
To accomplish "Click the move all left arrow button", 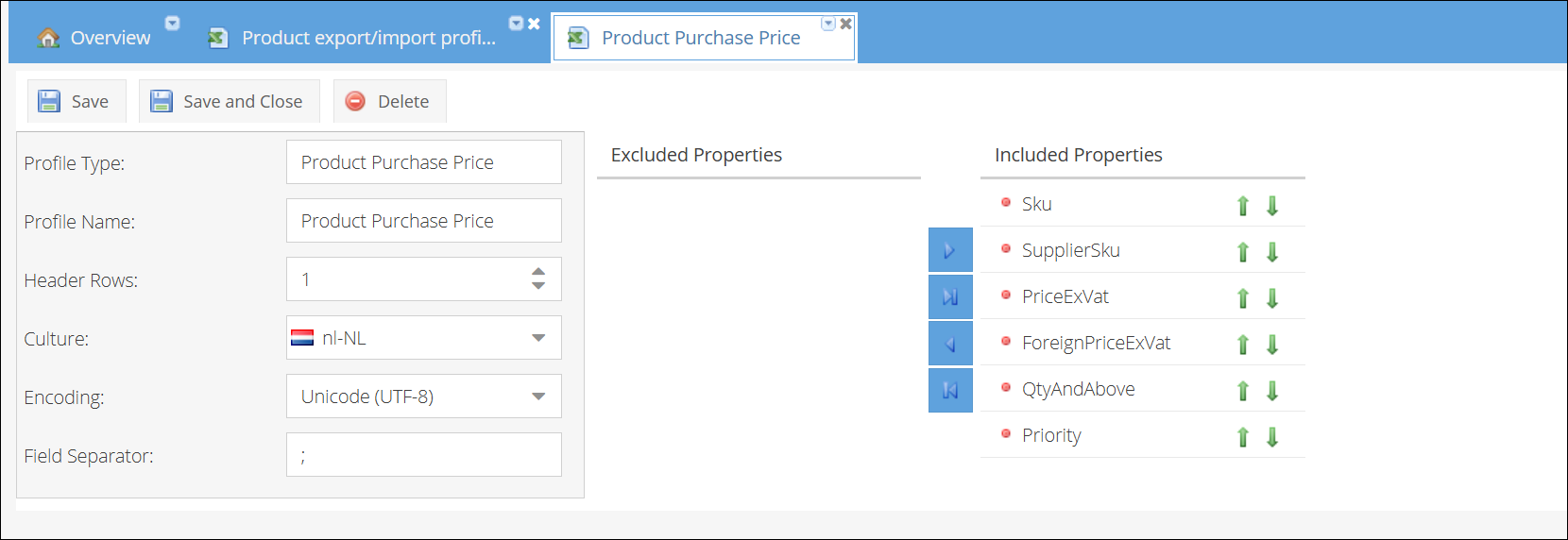I will pos(950,390).
